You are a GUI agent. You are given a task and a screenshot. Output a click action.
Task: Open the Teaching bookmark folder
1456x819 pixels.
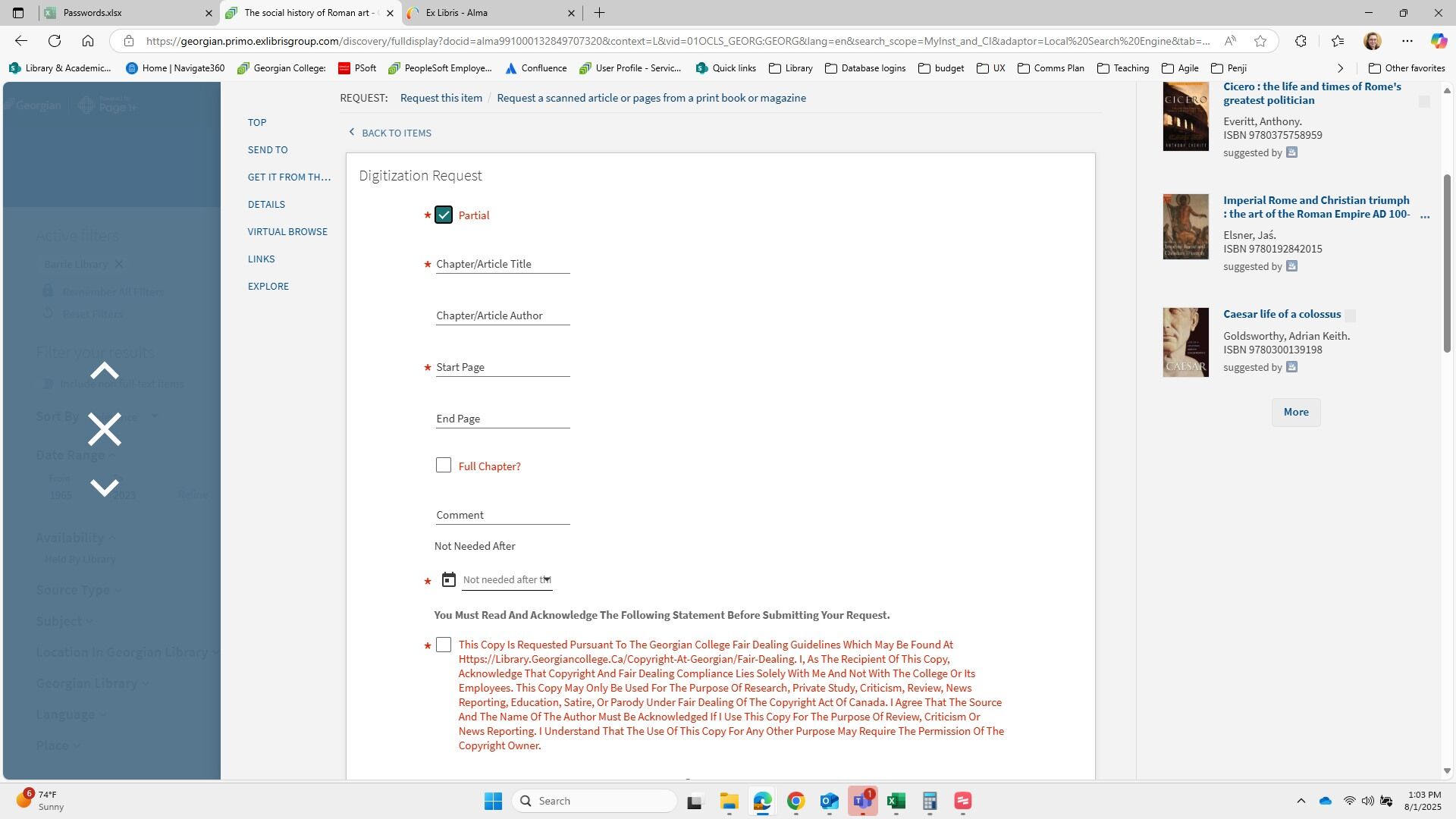(1123, 68)
